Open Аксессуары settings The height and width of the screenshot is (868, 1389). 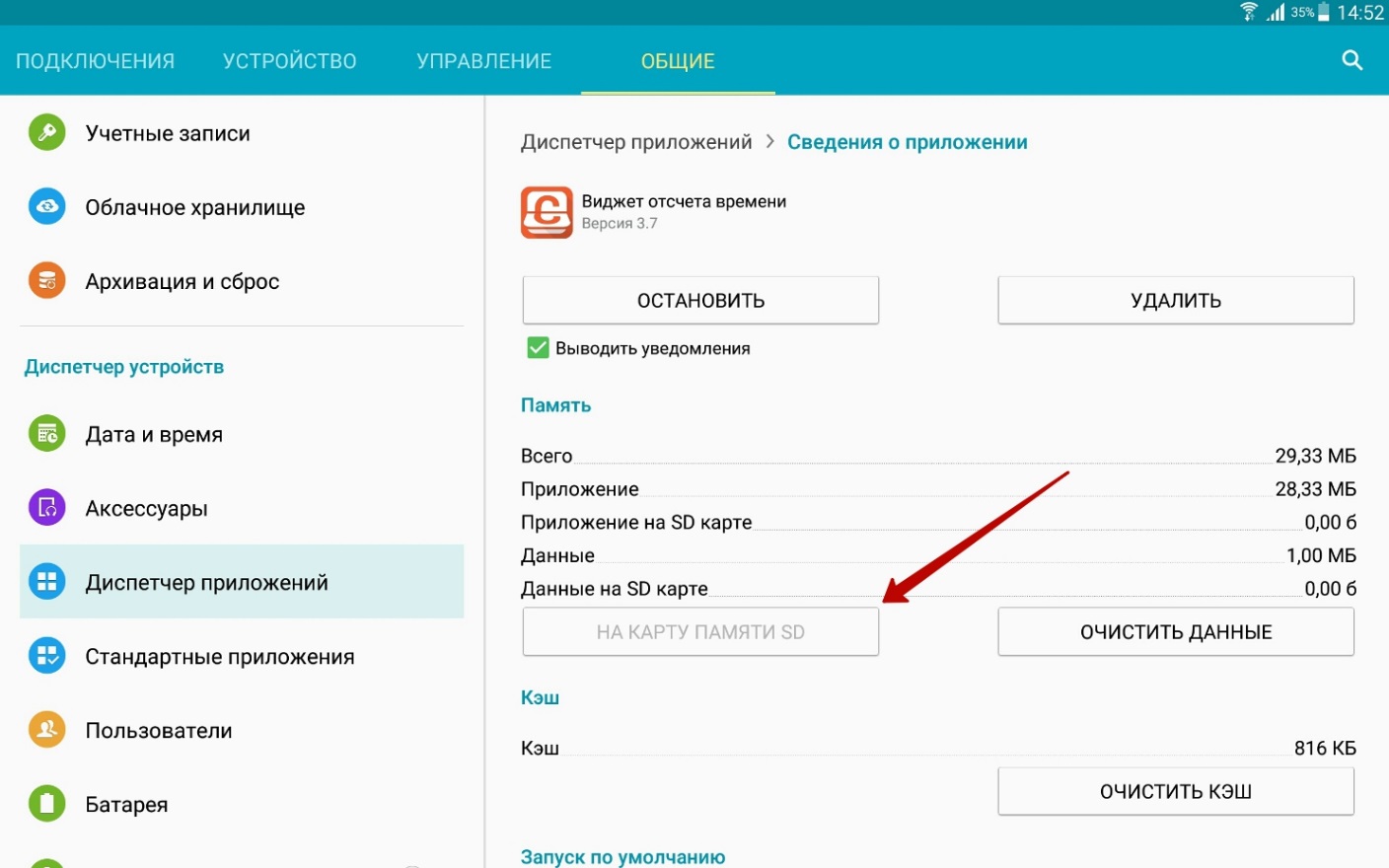pyautogui.click(x=242, y=508)
